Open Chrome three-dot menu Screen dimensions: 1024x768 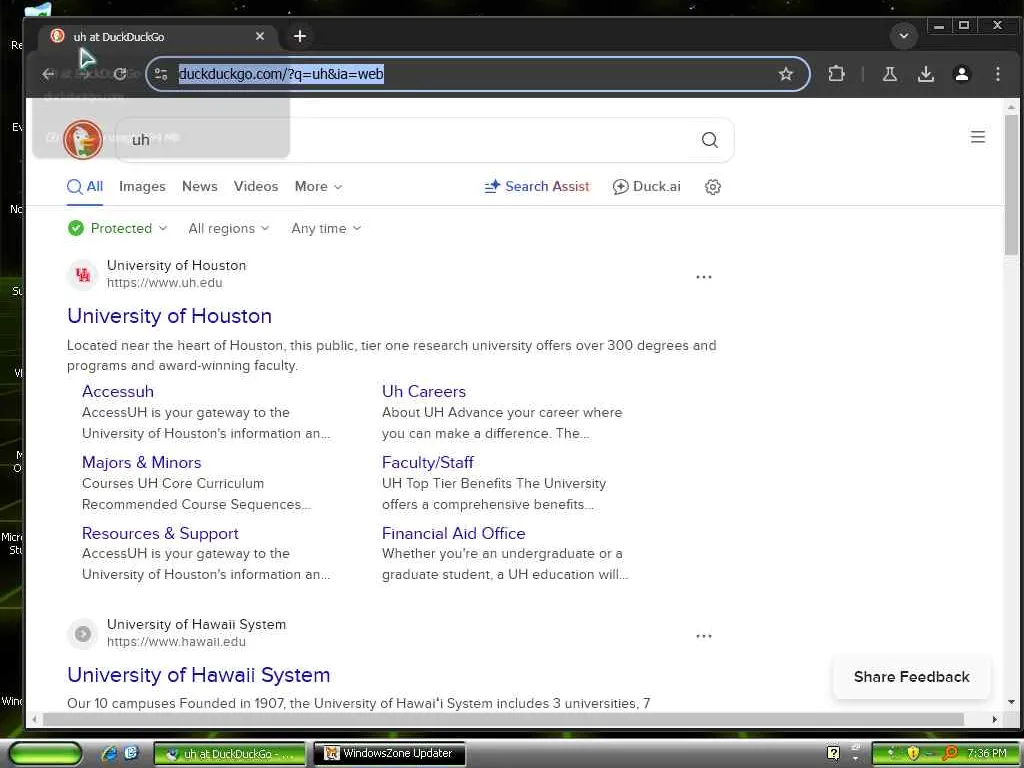point(997,74)
